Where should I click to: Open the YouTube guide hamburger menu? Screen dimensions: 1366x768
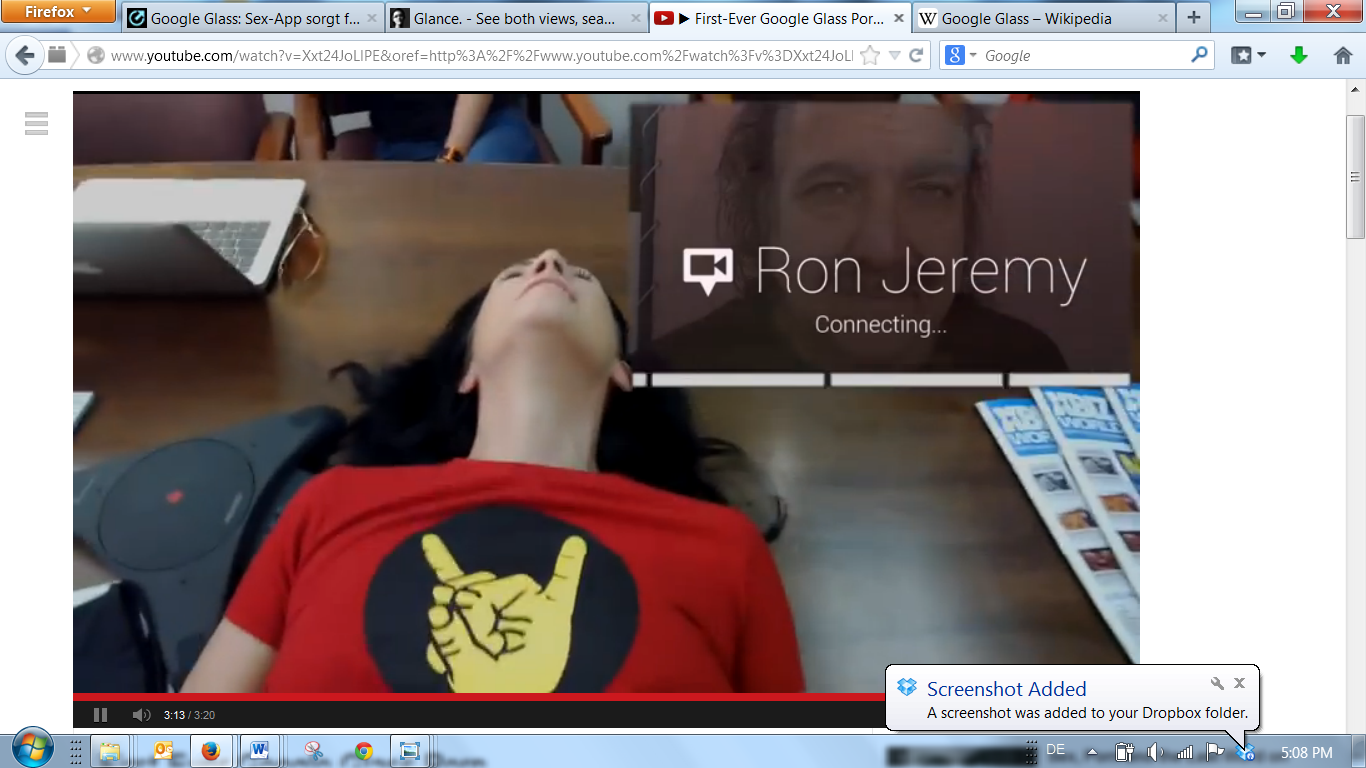click(x=37, y=123)
